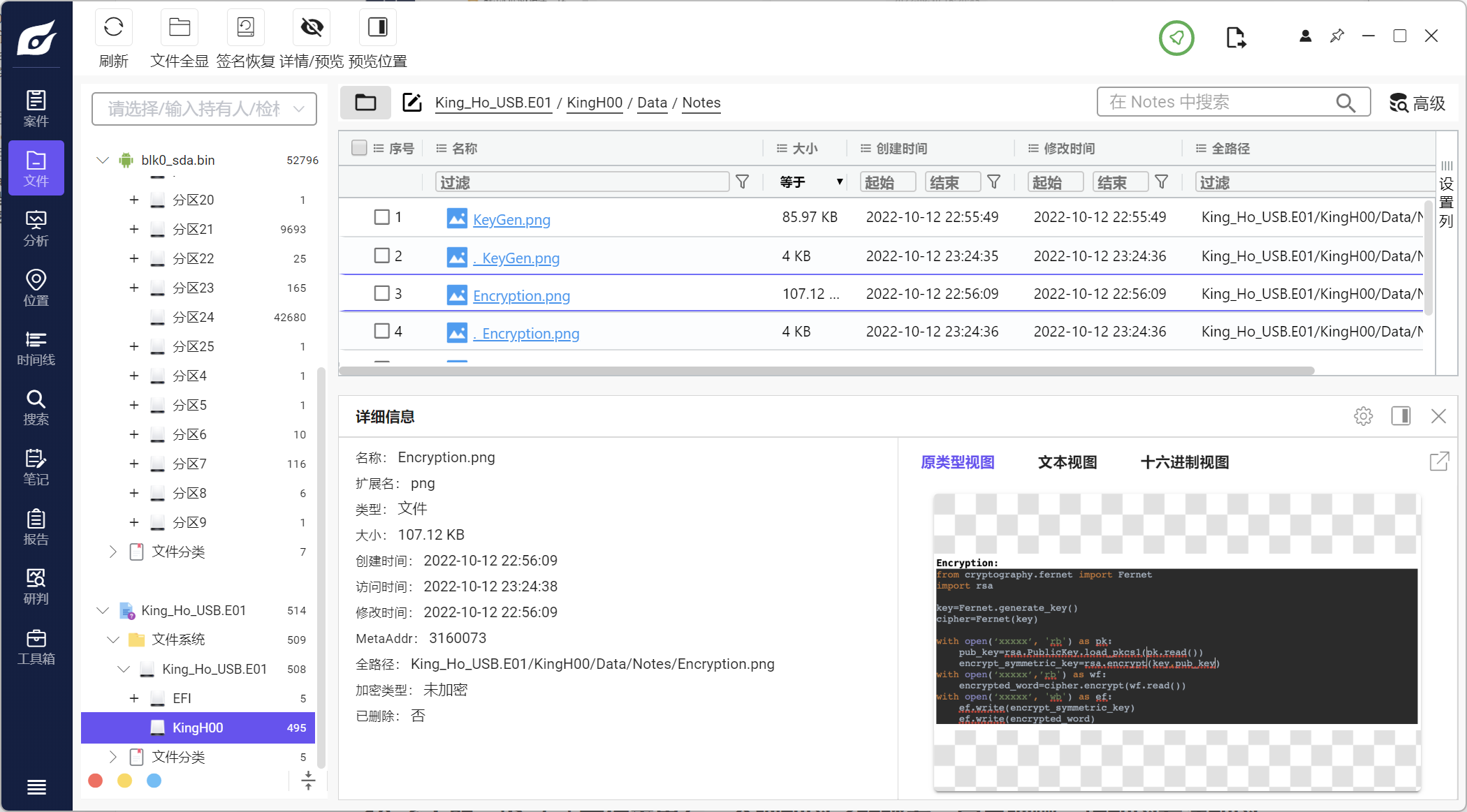Click the magnifier in Notes search box
This screenshot has height=812, width=1467.
1345,103
